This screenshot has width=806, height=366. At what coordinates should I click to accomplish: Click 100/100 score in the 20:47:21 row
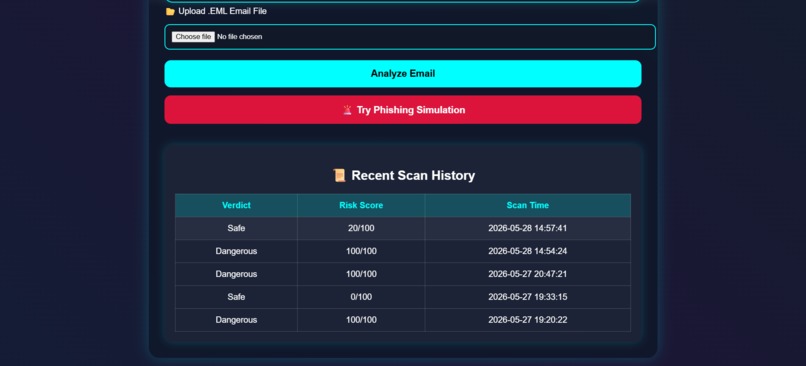[361, 274]
